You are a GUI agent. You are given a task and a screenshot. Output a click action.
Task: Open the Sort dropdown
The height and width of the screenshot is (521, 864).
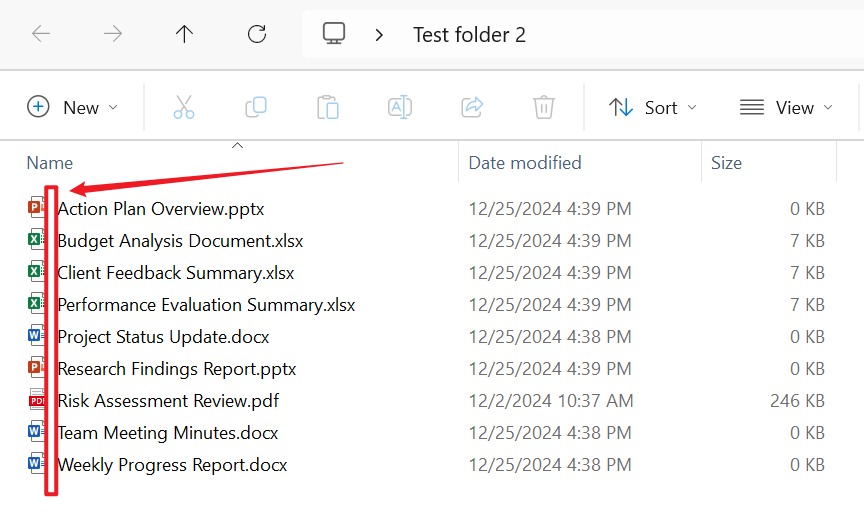(653, 107)
